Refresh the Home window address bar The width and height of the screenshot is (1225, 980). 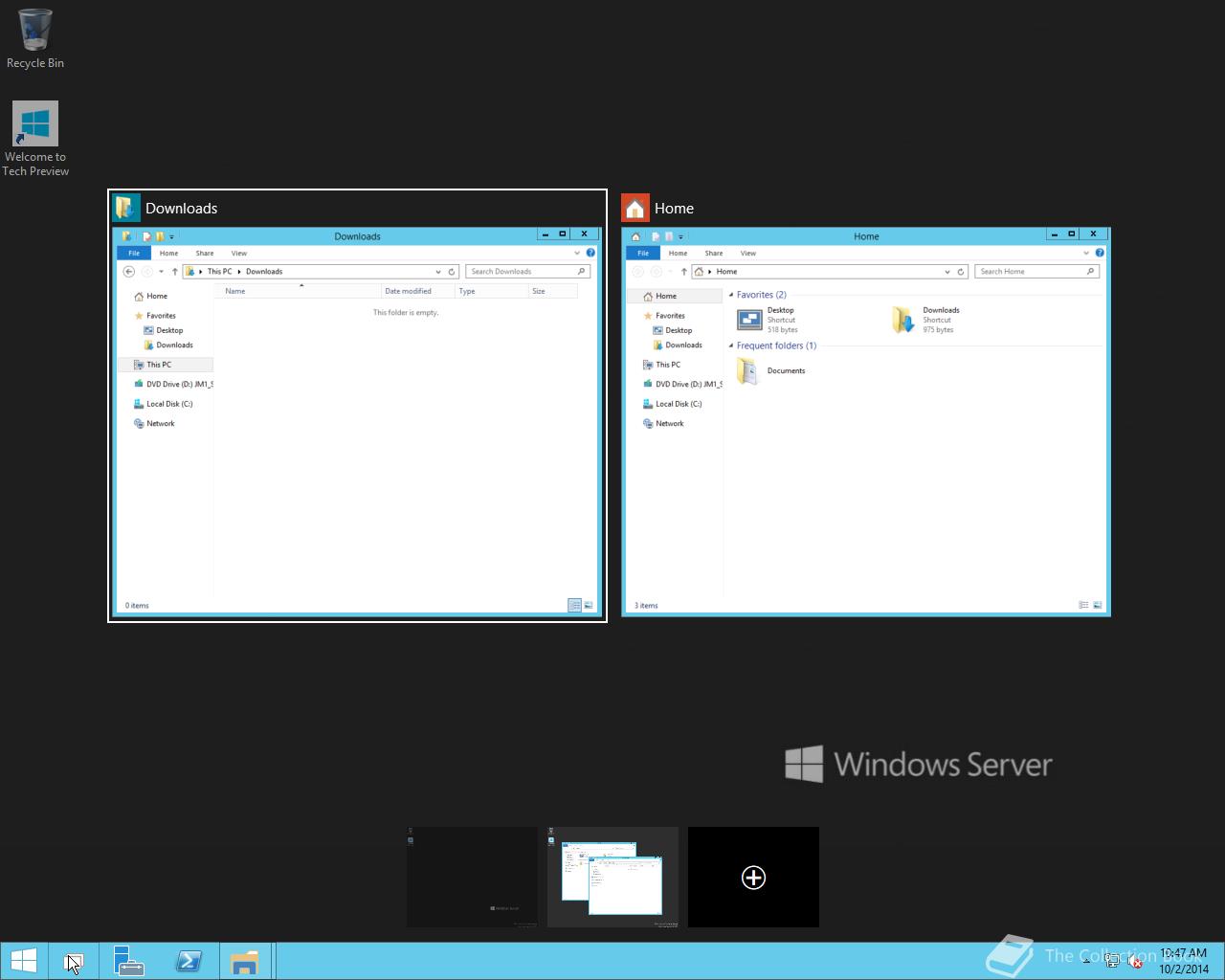pos(961,272)
